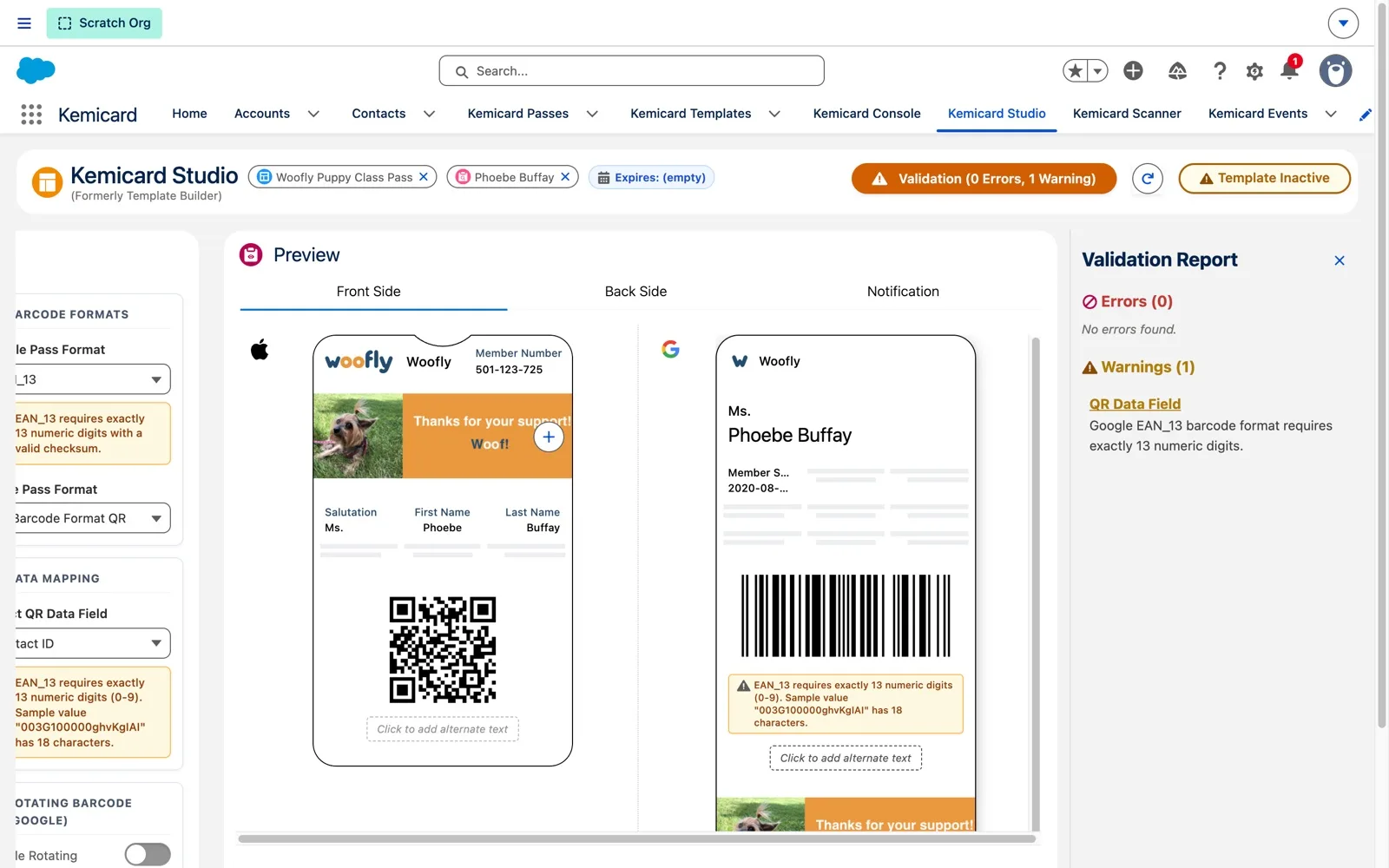
Task: Remove Woofly Puppy Class Pass pill
Action: (424, 177)
